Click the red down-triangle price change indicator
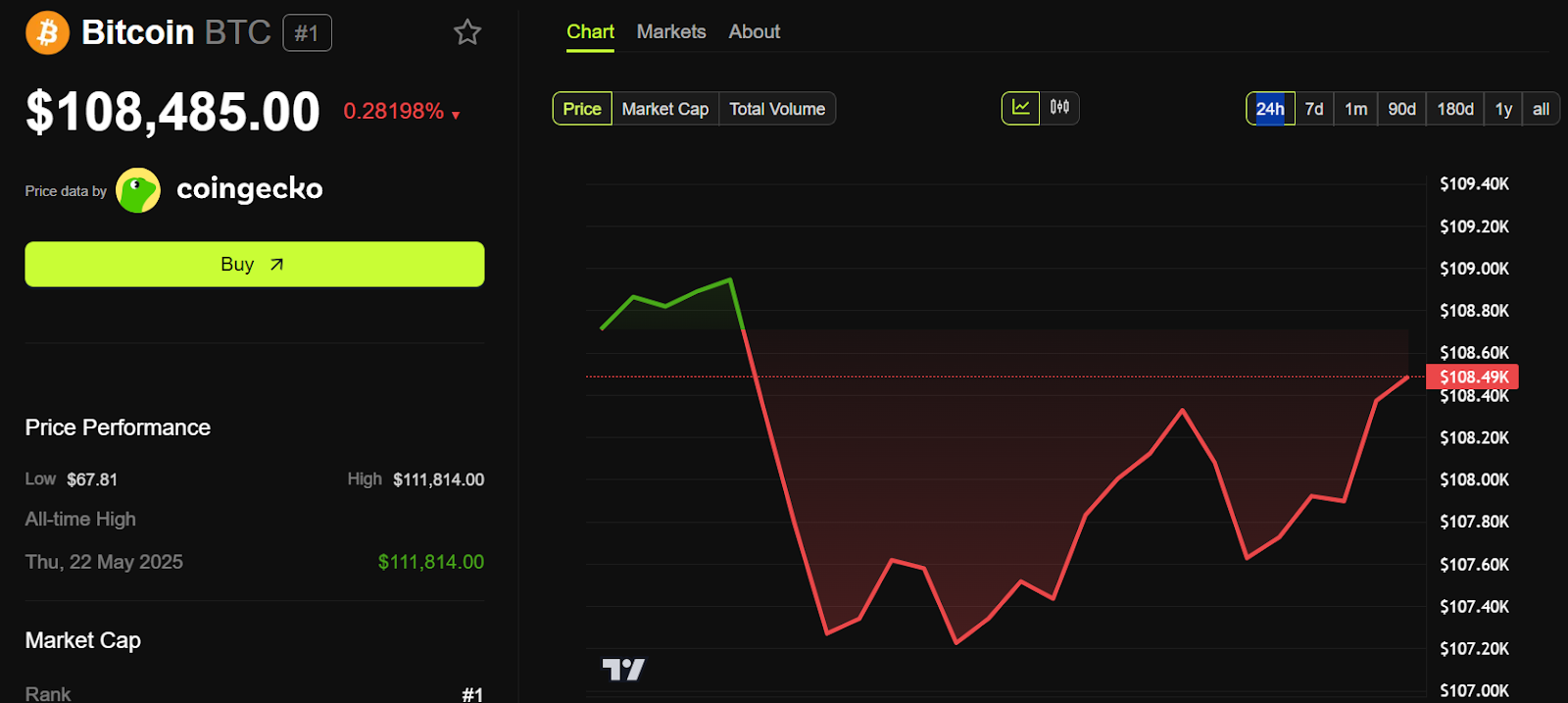Viewport: 1568px width, 703px height. 456,115
